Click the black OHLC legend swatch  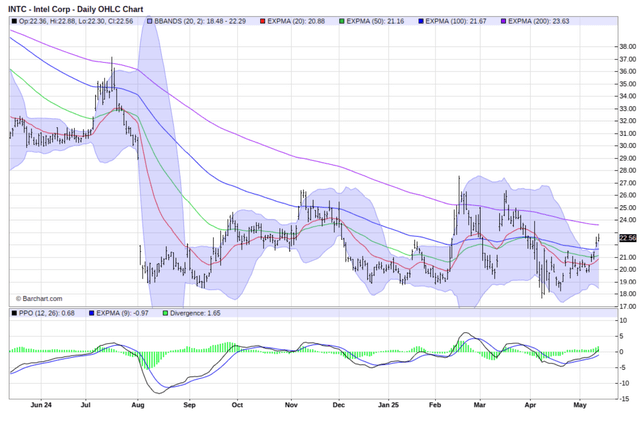click(14, 21)
